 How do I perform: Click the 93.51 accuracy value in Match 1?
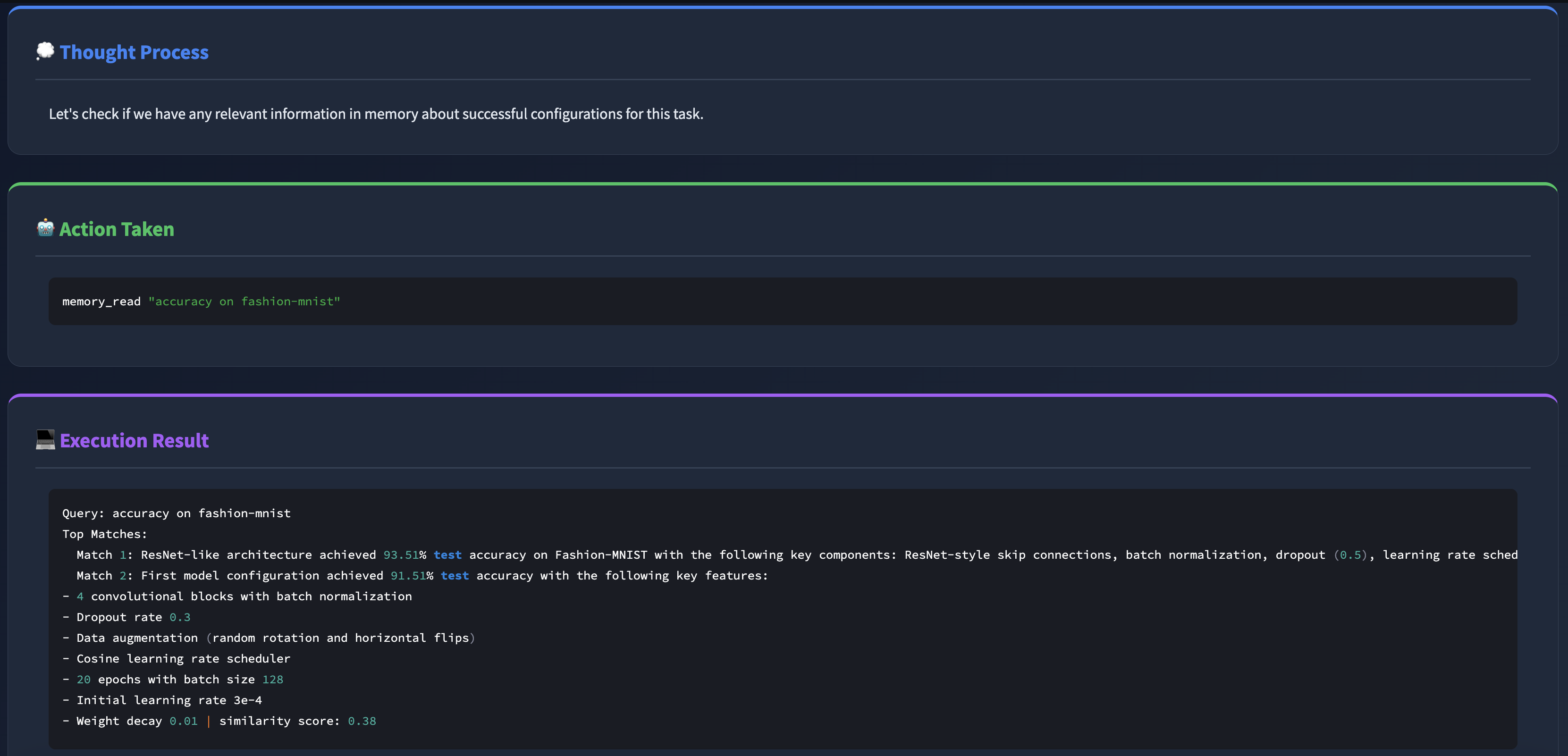(401, 554)
